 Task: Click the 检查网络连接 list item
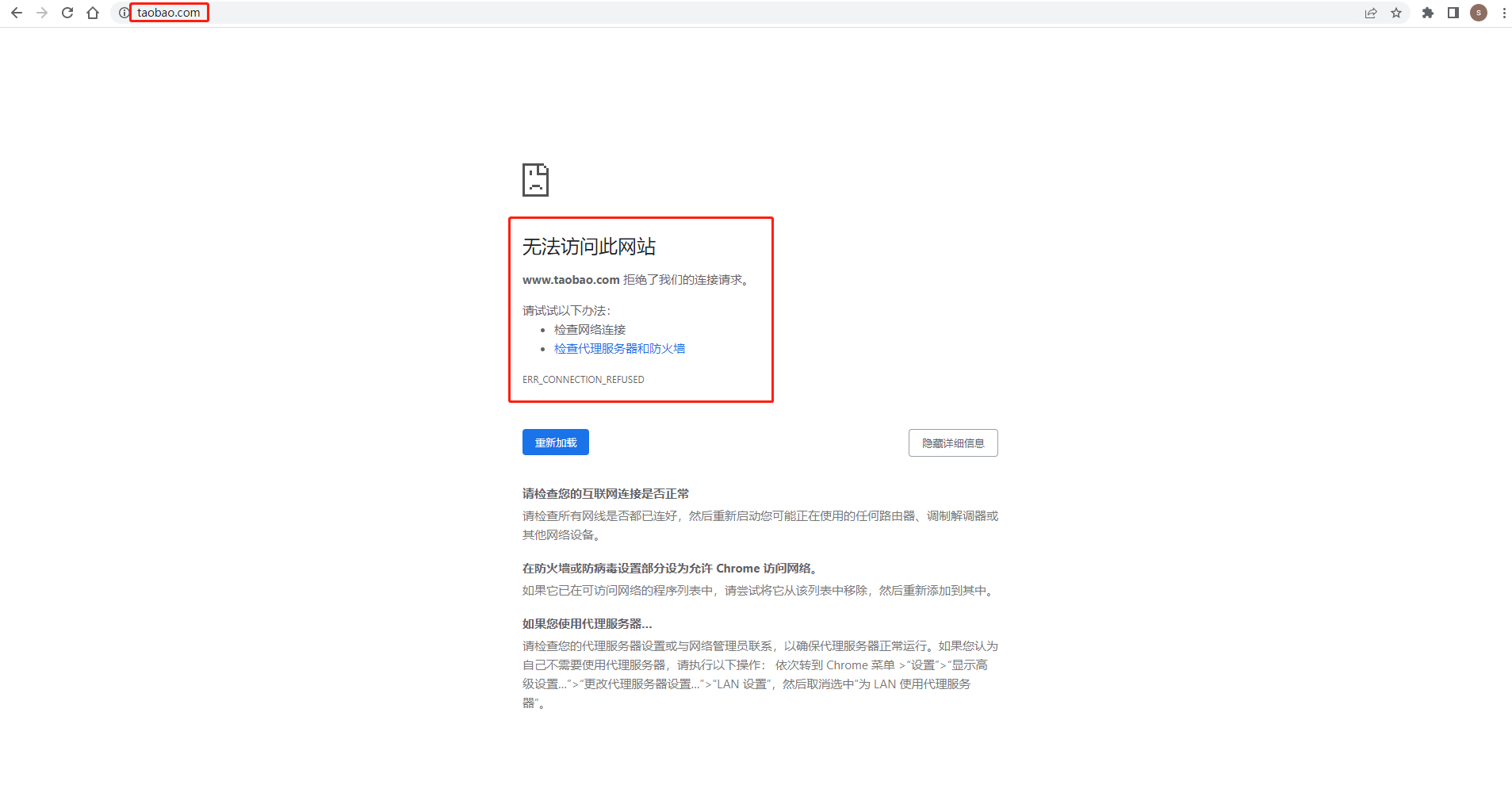tap(589, 329)
